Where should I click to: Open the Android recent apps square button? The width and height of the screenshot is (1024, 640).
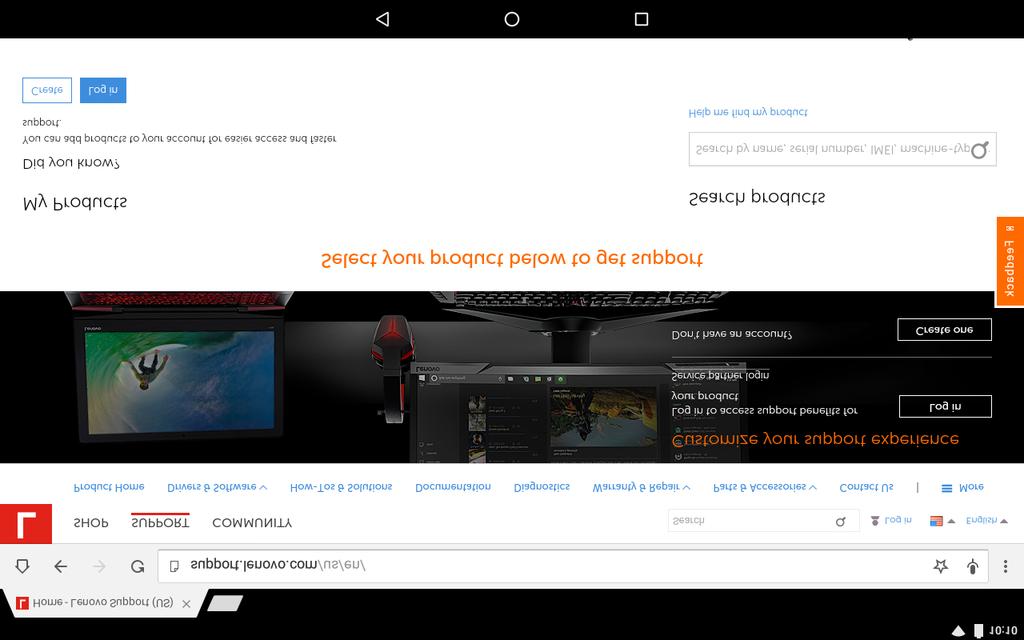(x=641, y=19)
